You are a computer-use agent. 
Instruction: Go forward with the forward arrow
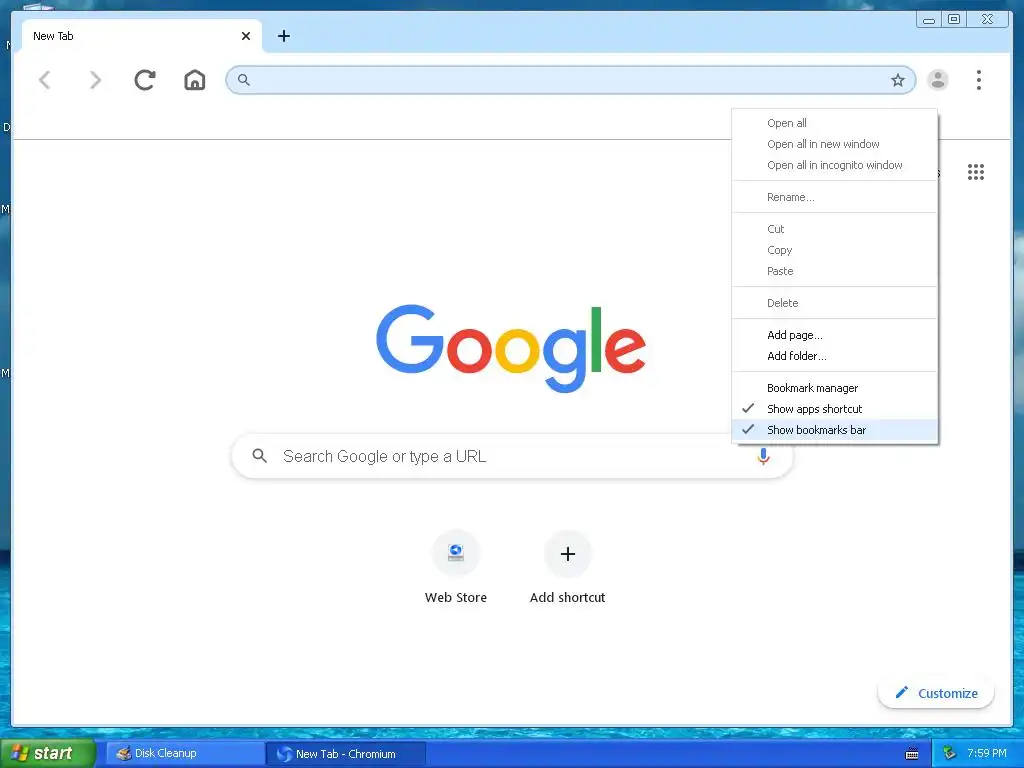(x=95, y=80)
